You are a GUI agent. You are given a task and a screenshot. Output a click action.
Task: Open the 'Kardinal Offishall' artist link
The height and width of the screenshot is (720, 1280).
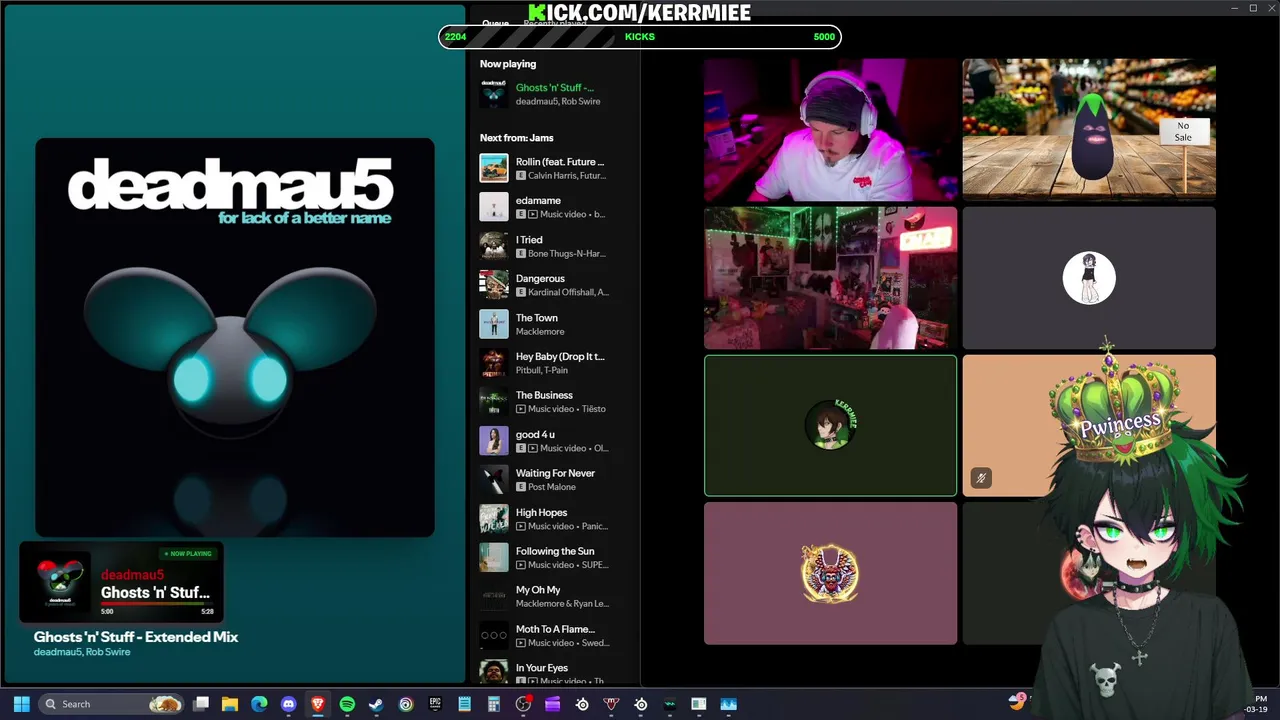coord(568,292)
